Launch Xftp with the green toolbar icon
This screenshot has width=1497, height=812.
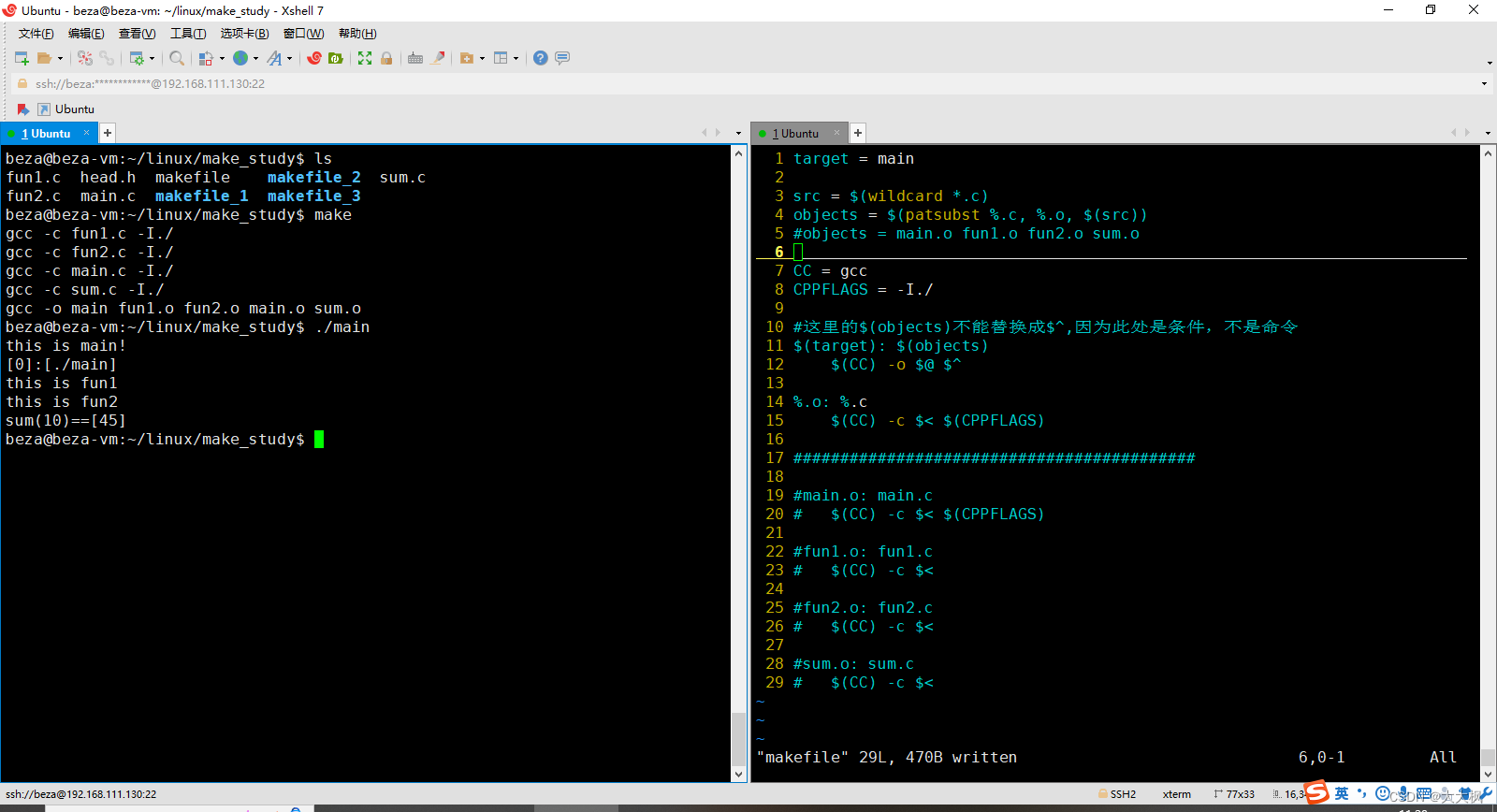(336, 58)
